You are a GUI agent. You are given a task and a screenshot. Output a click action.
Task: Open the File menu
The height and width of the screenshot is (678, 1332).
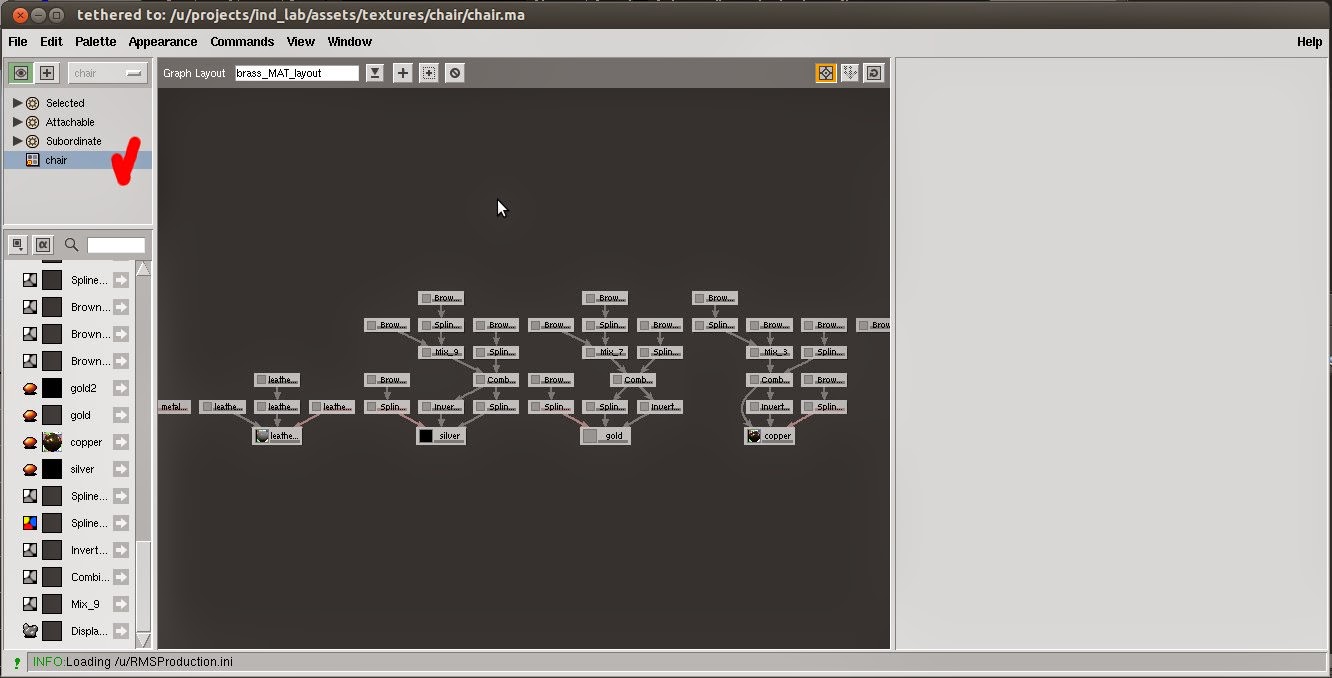click(18, 42)
